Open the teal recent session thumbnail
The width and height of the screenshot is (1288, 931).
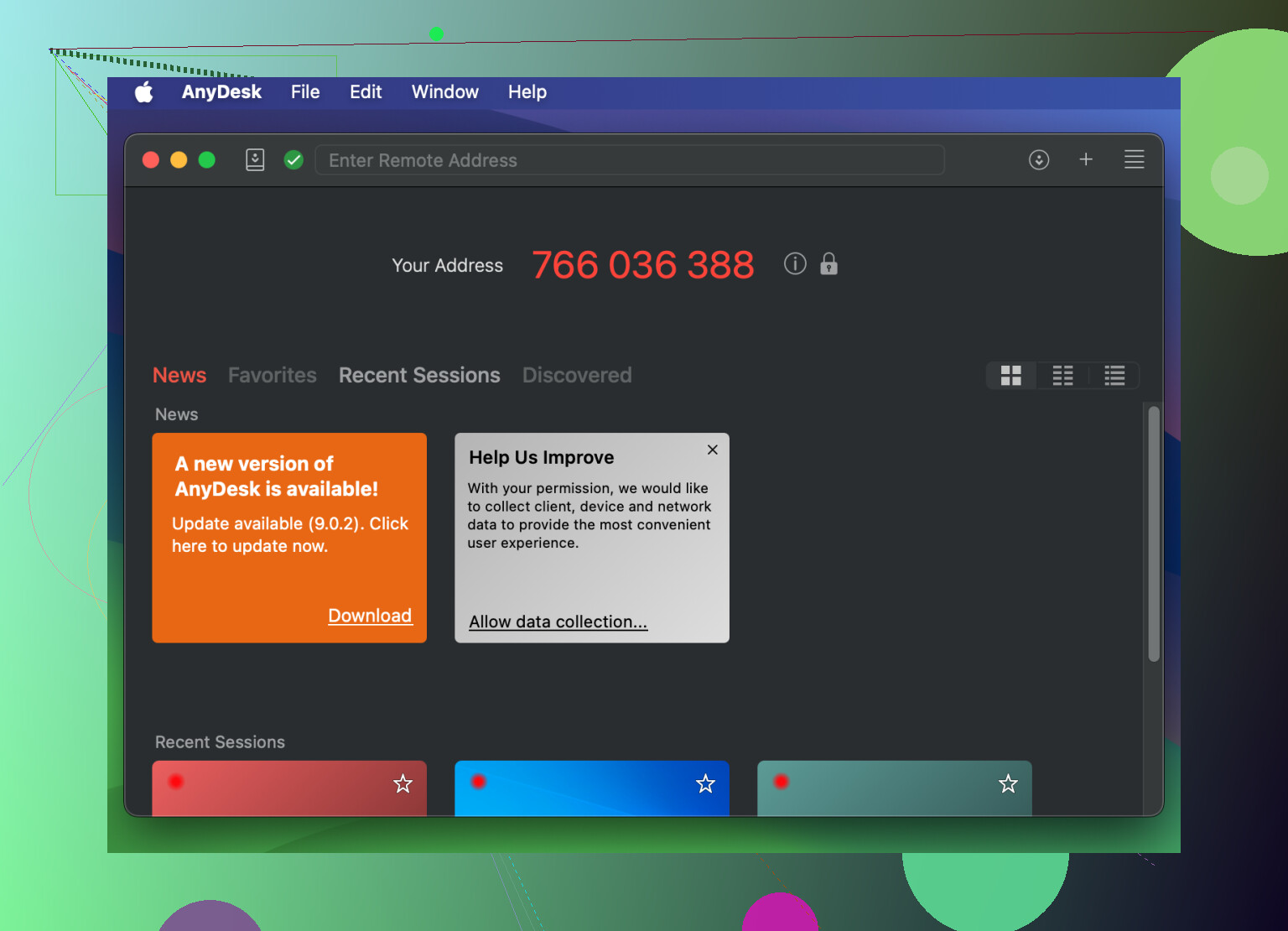pyautogui.click(x=895, y=788)
